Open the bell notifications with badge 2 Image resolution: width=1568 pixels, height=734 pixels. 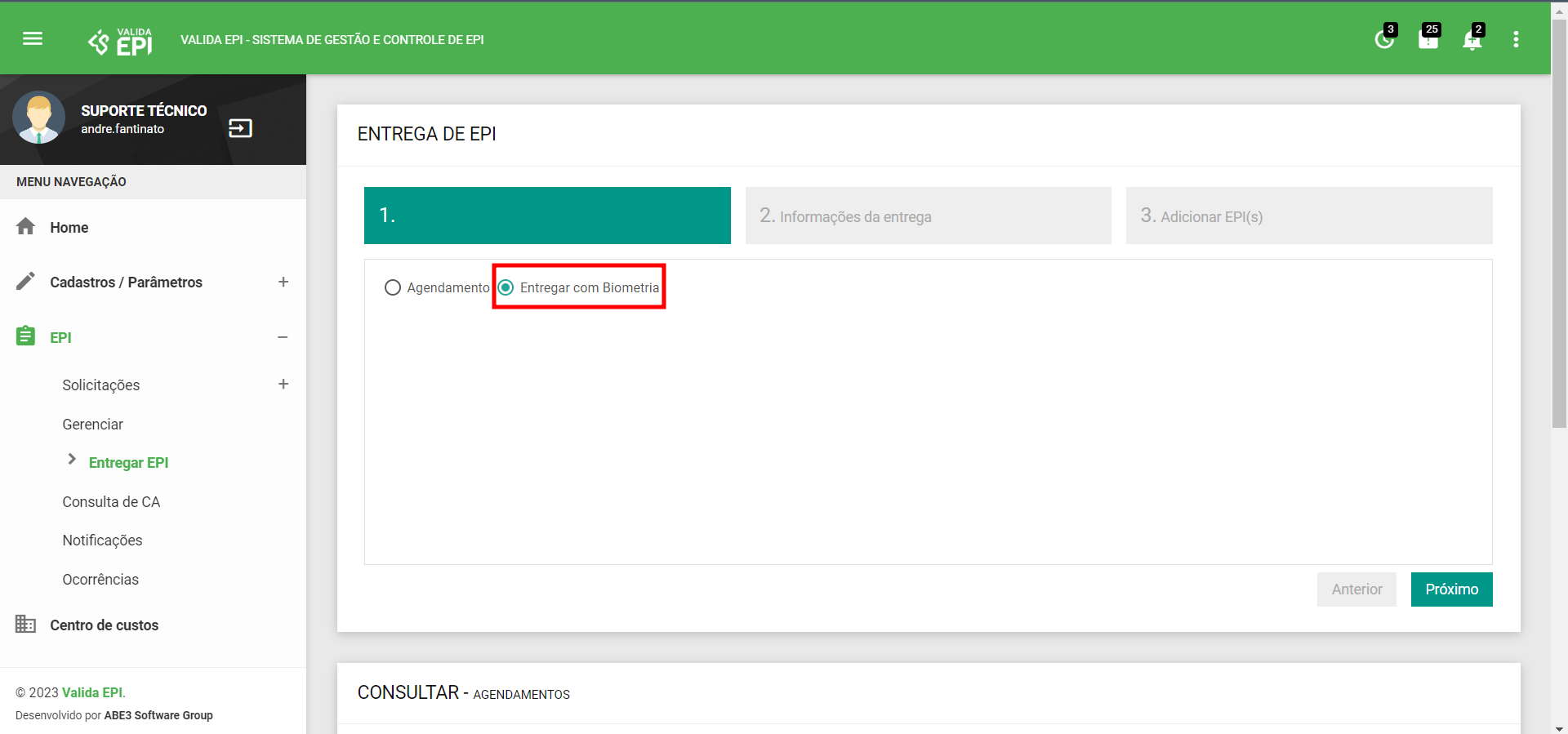[x=1472, y=38]
